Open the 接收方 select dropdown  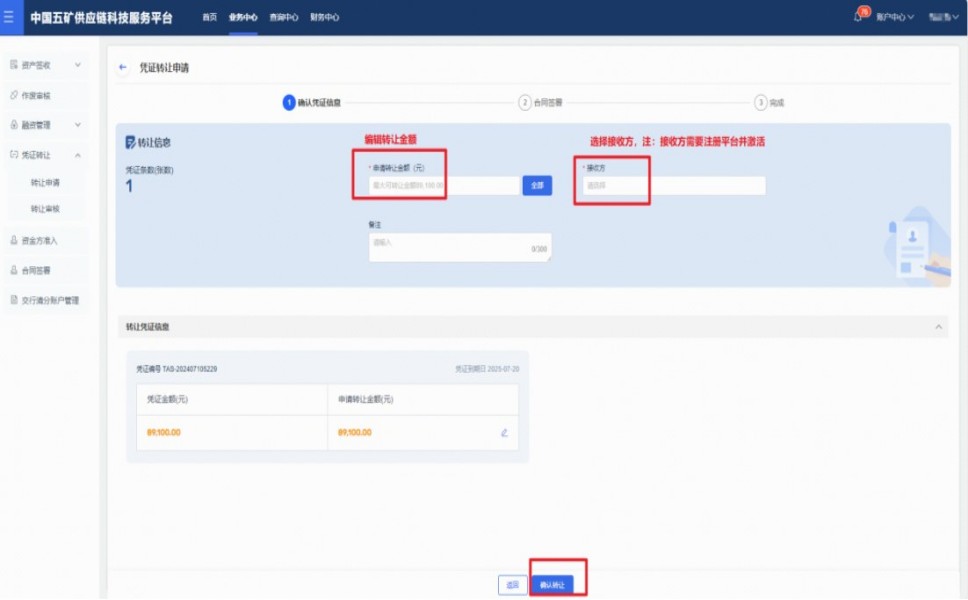tap(673, 186)
